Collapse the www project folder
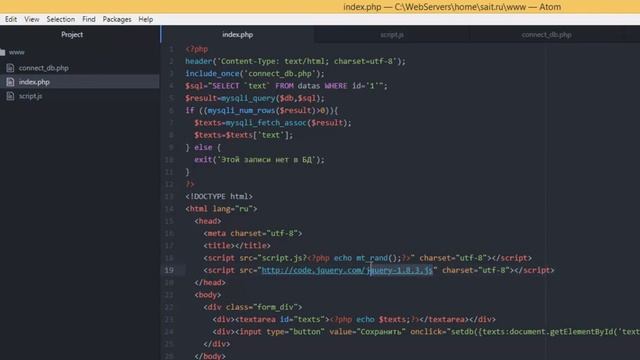This screenshot has height=360, width=640. click(16, 52)
